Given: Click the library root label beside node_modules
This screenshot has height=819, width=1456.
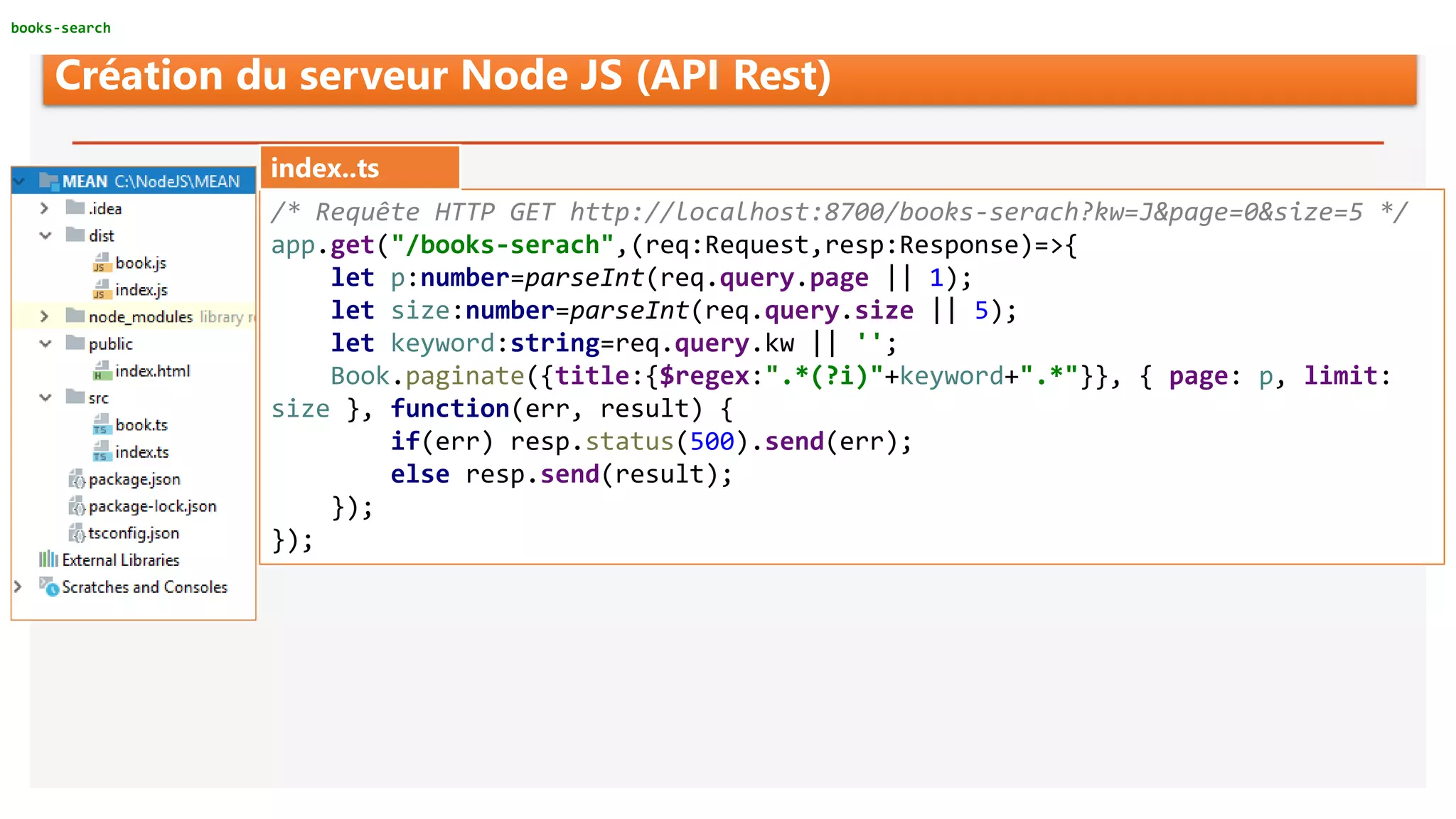Looking at the screenshot, I should click(227, 317).
